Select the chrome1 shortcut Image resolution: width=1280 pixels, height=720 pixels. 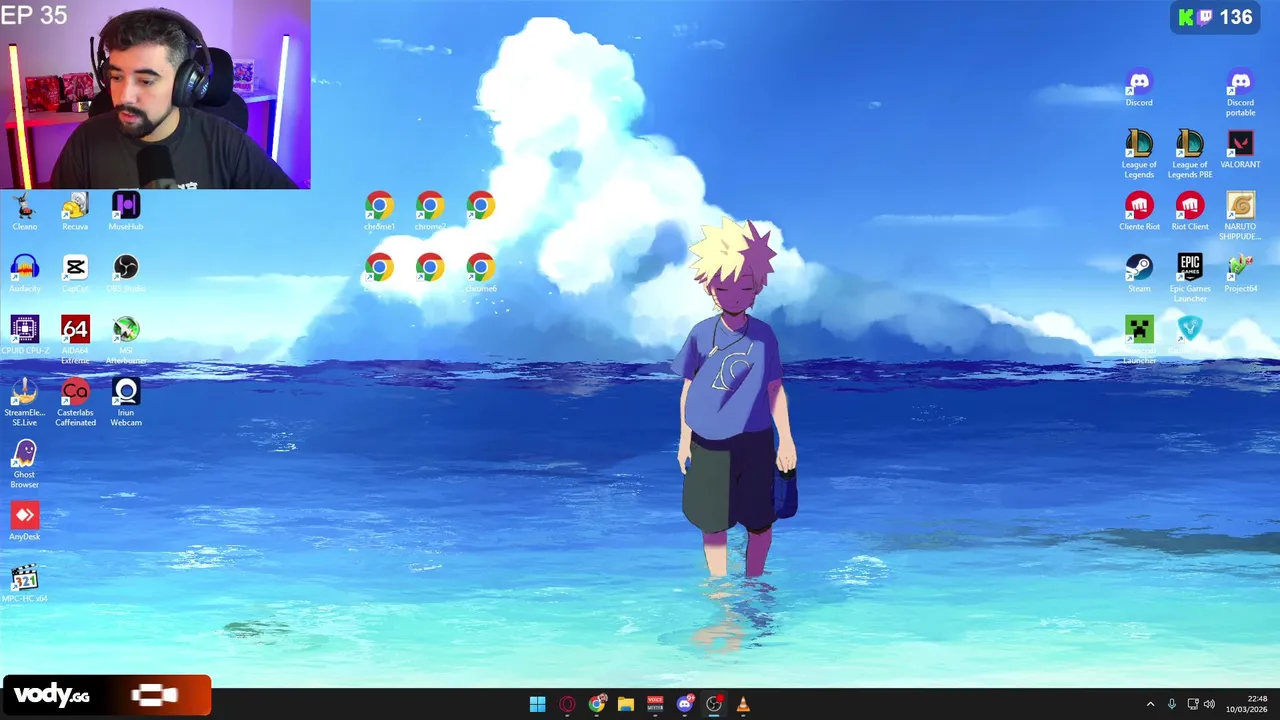point(379,211)
